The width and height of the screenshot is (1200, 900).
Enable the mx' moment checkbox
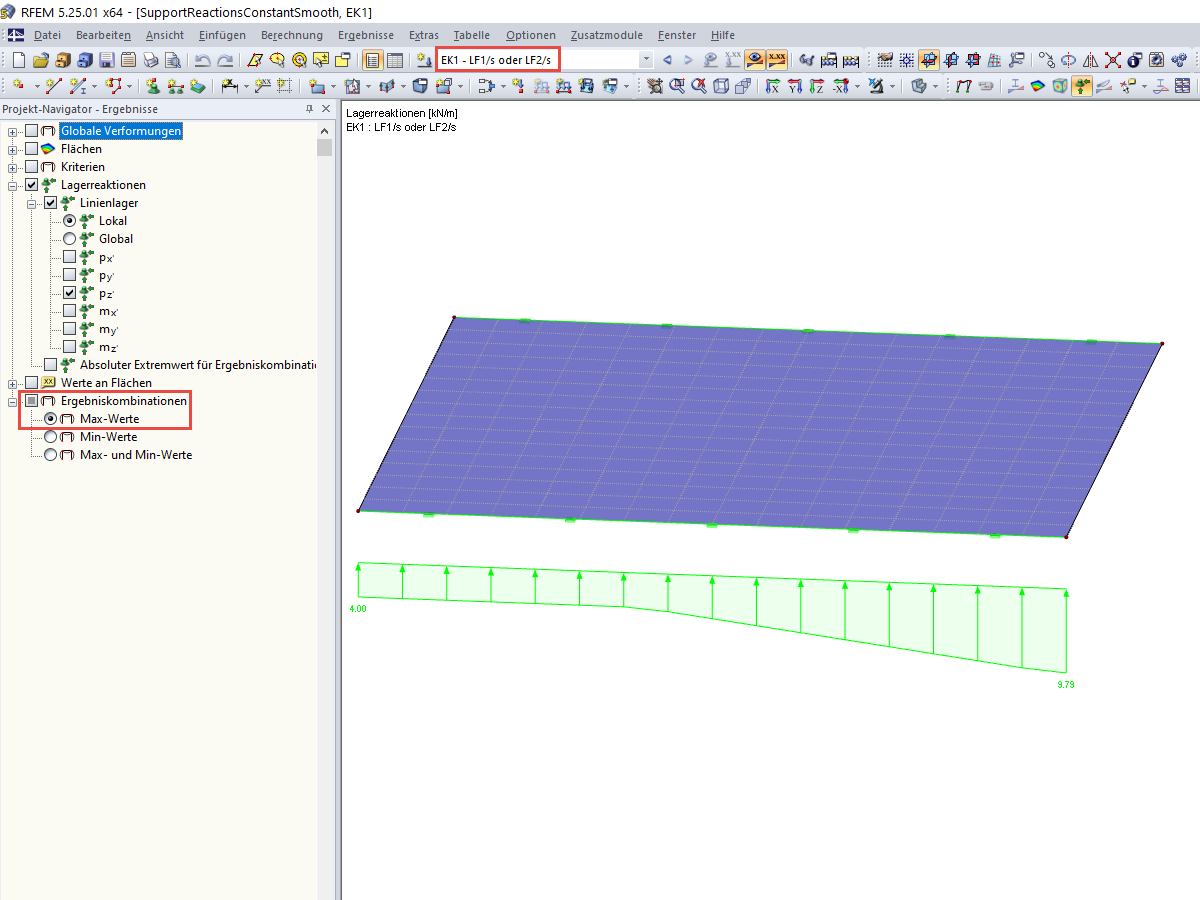point(70,311)
